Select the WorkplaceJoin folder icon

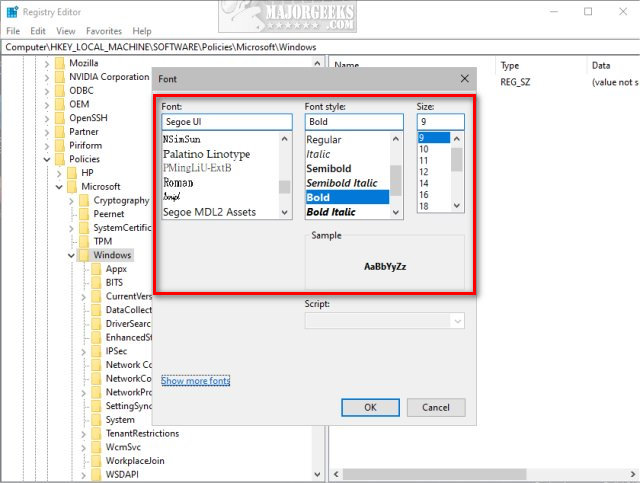pos(96,461)
